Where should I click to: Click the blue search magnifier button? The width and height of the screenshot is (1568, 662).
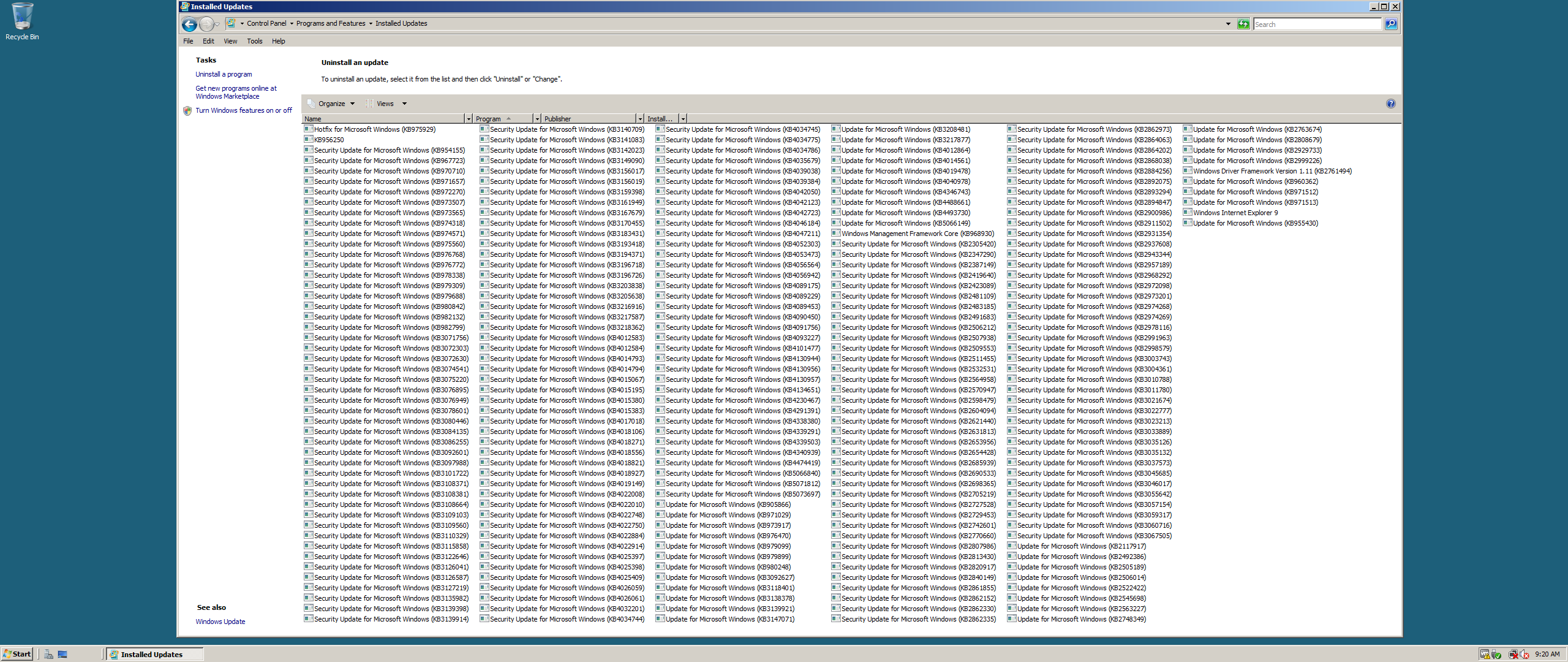click(x=1390, y=24)
